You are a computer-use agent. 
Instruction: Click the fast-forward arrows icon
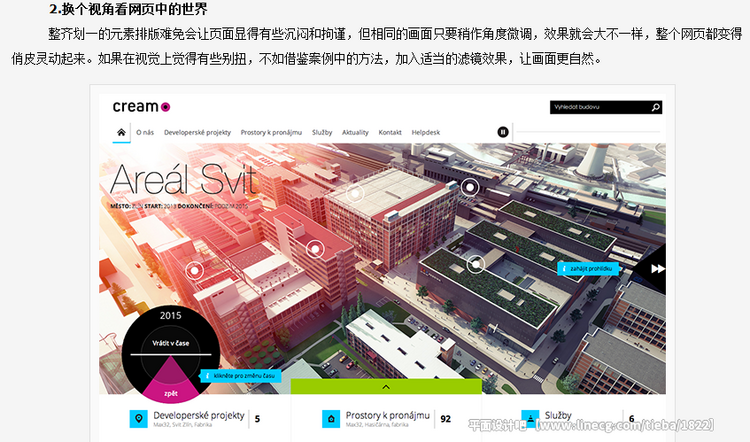658,269
